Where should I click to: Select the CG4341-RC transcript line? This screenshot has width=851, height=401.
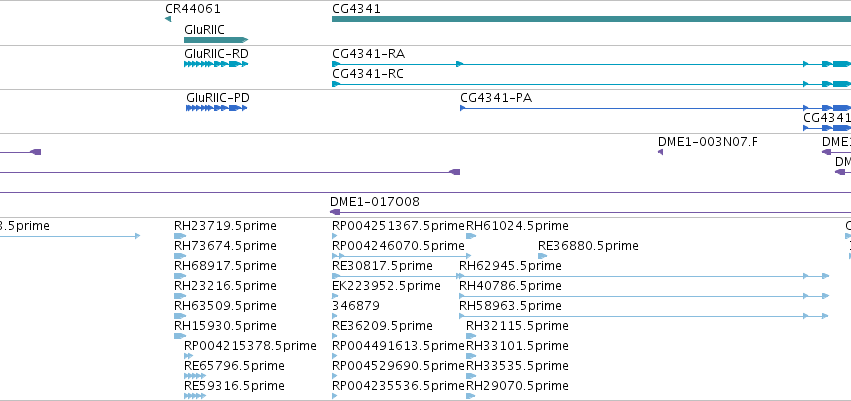(x=591, y=84)
